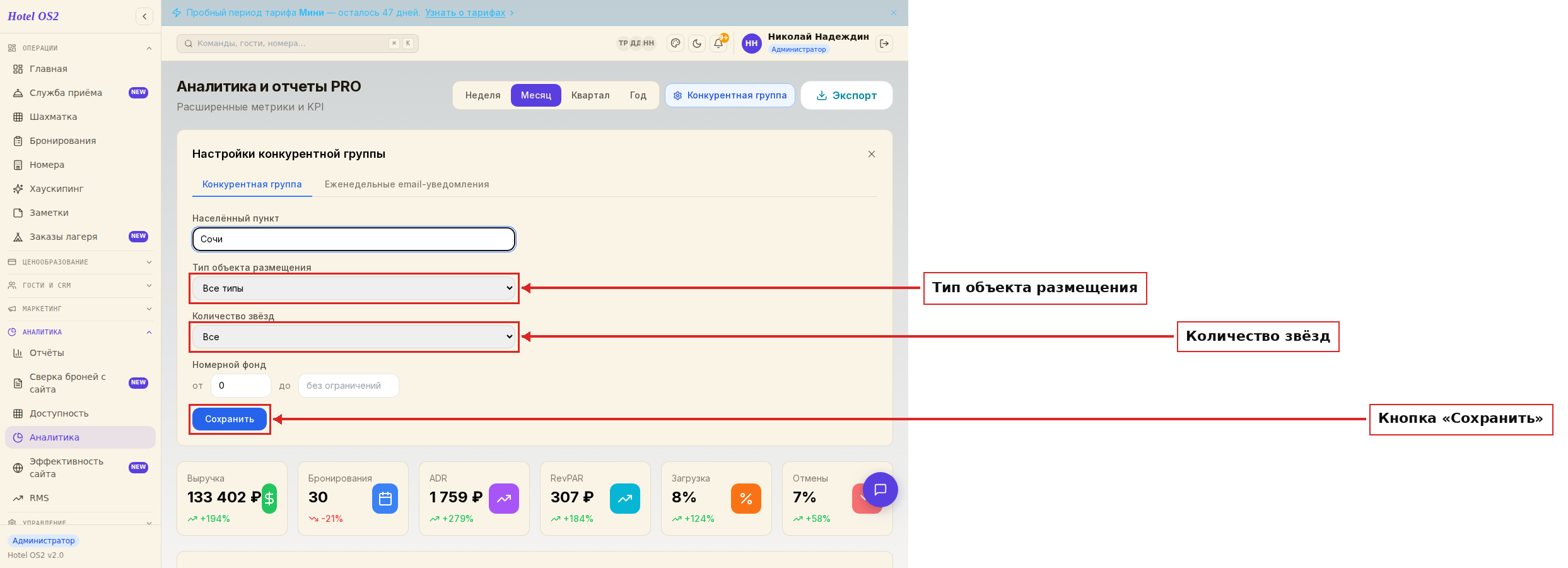Select the Год period option

(x=638, y=95)
